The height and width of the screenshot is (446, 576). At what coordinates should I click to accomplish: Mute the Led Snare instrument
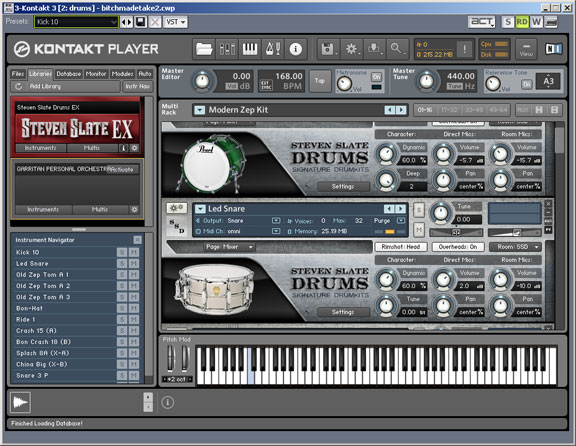pos(419,230)
